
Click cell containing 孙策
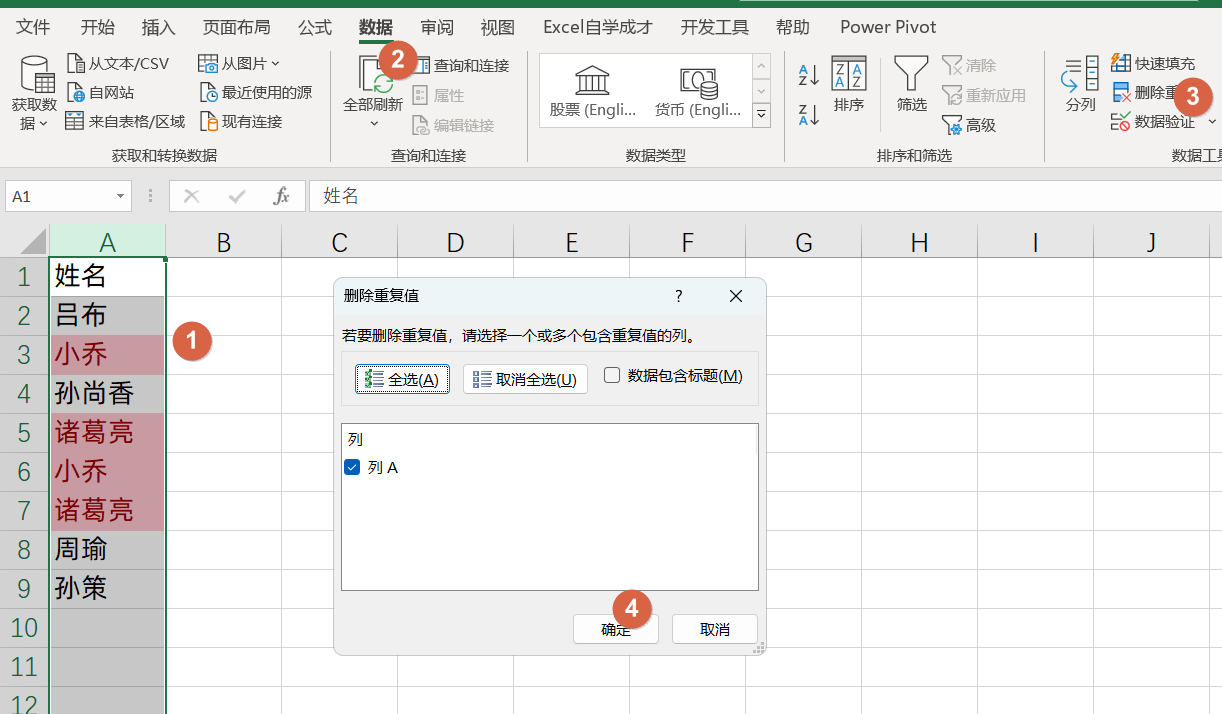(108, 588)
